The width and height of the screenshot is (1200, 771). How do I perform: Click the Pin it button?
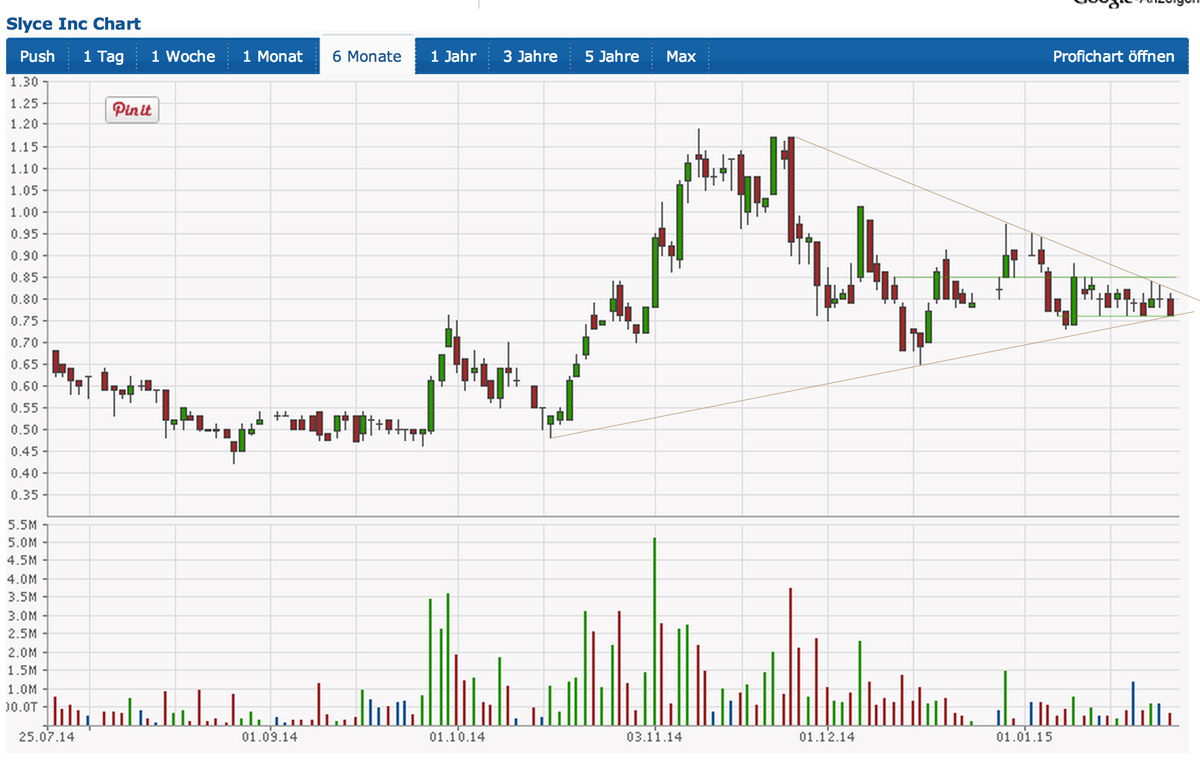coord(132,110)
